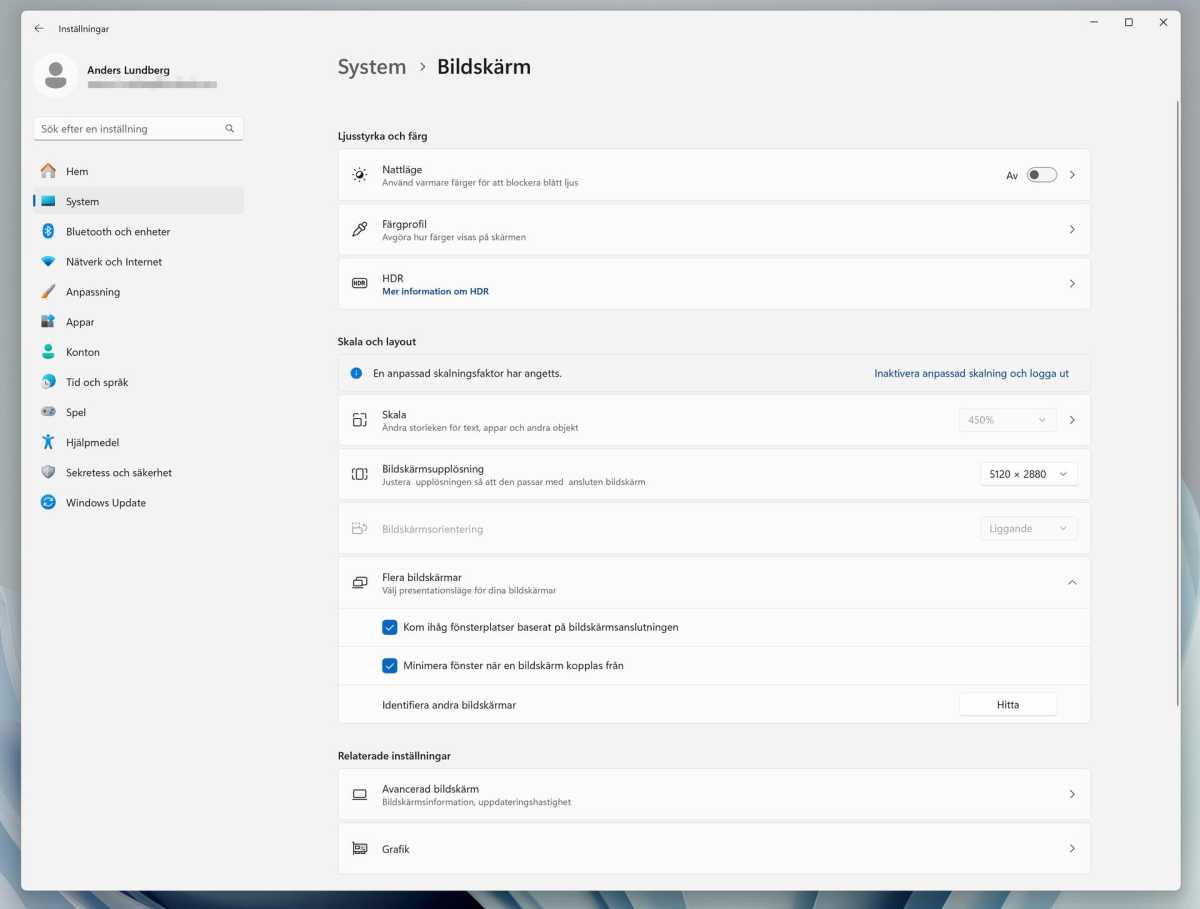
Task: Toggle the Nattläge switch on
Action: point(1041,175)
